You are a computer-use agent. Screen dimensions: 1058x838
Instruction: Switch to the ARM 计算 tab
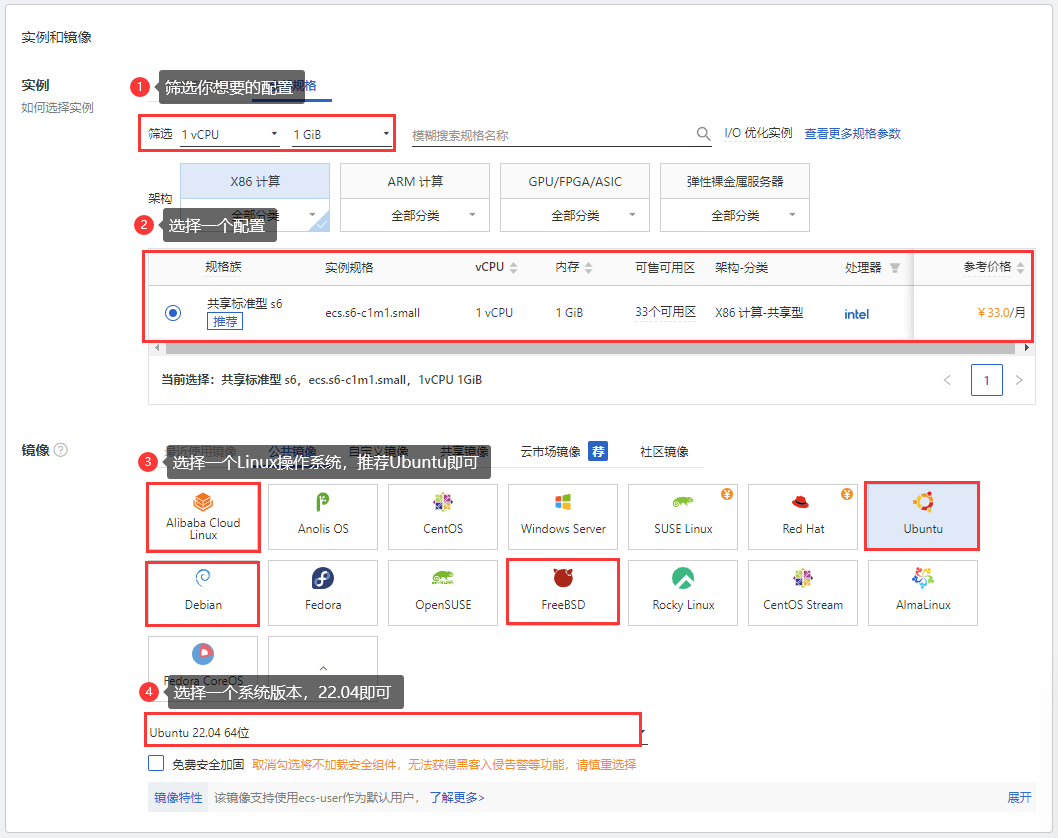coord(414,180)
